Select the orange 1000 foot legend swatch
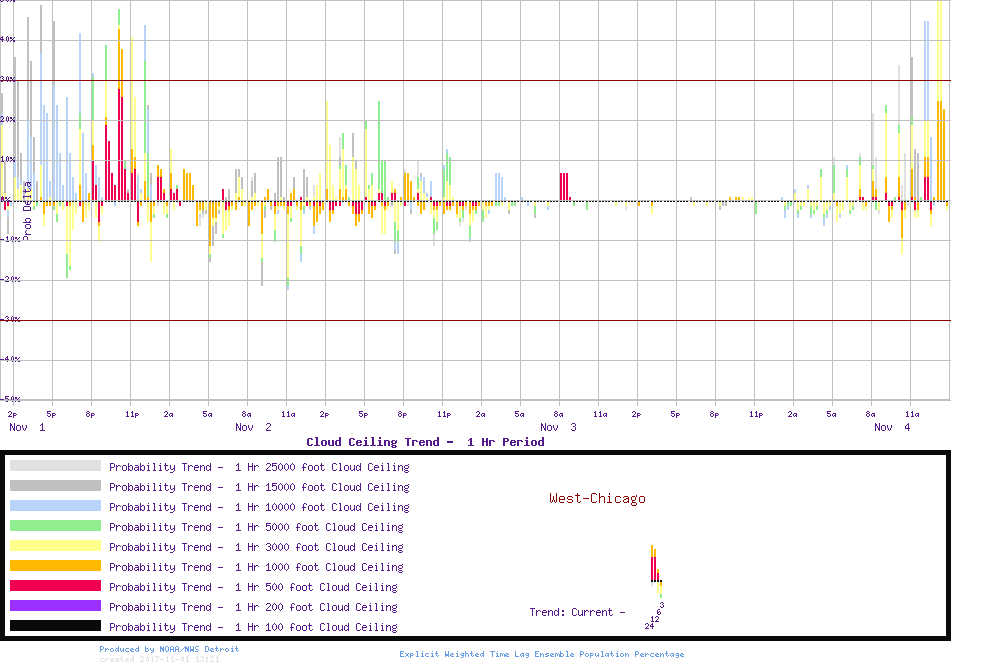Image resolution: width=1000 pixels, height=670 pixels. coord(55,566)
